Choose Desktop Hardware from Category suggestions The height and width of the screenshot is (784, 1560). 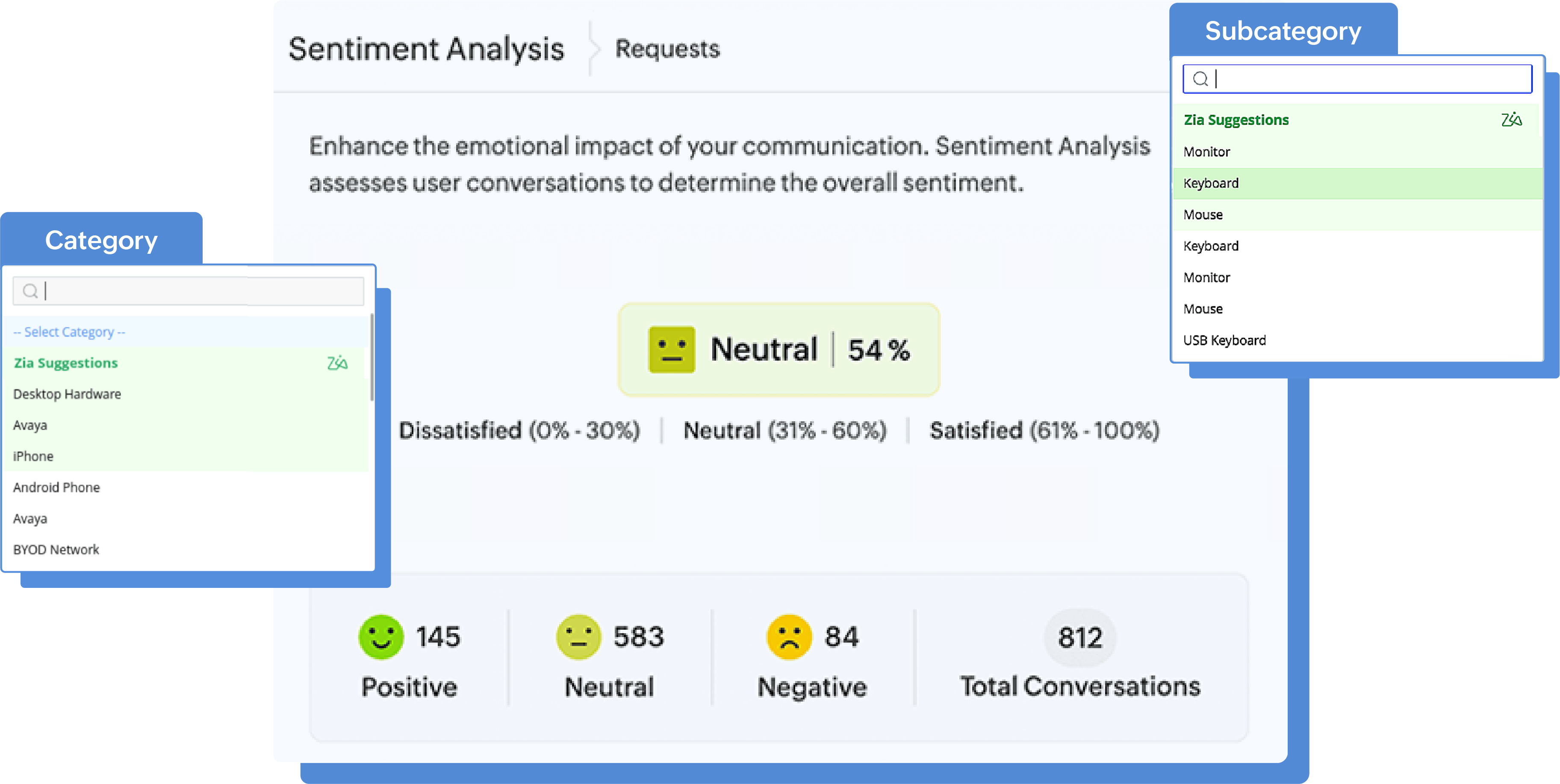pyautogui.click(x=67, y=394)
